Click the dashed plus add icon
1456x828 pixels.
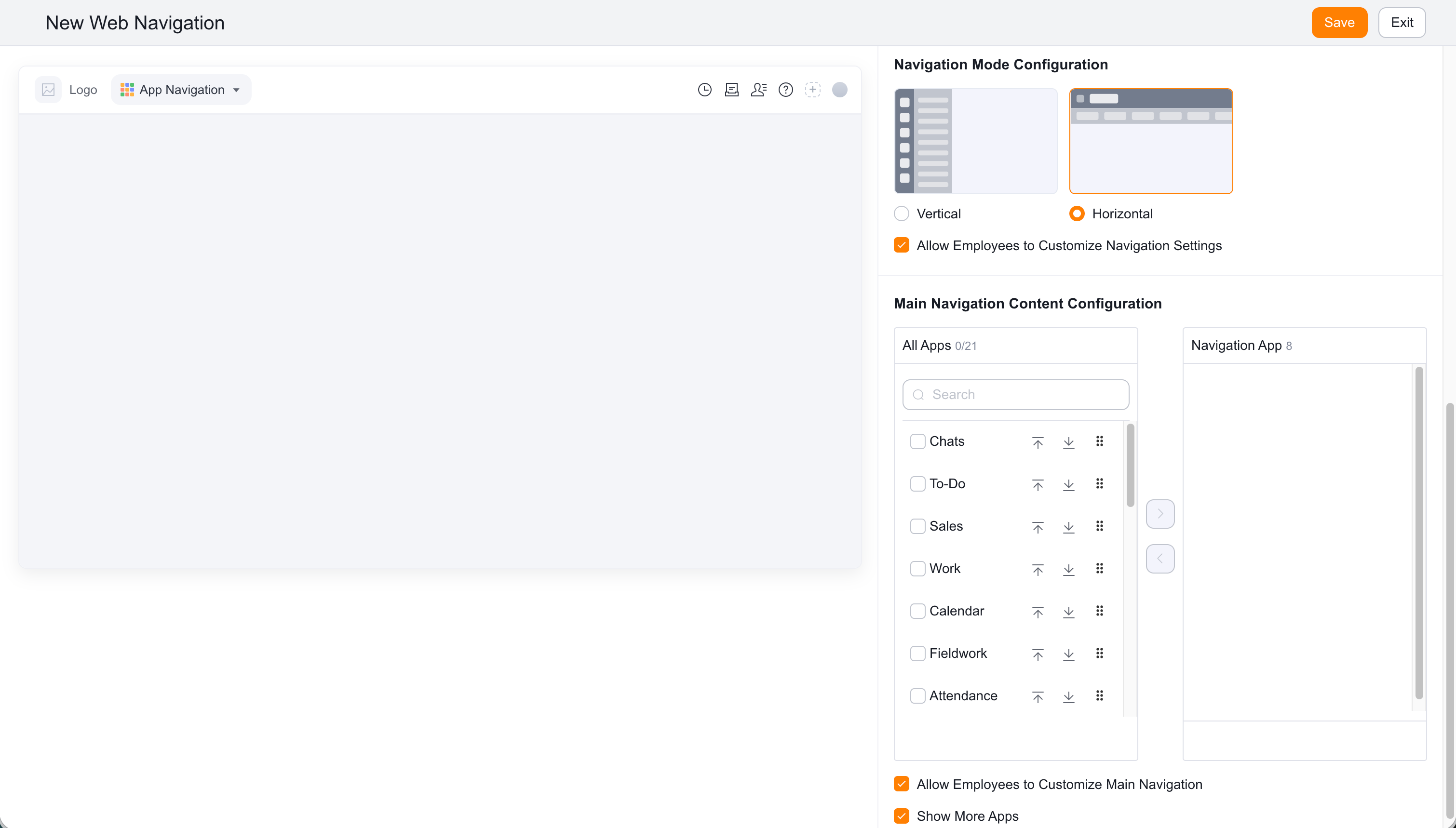click(813, 90)
